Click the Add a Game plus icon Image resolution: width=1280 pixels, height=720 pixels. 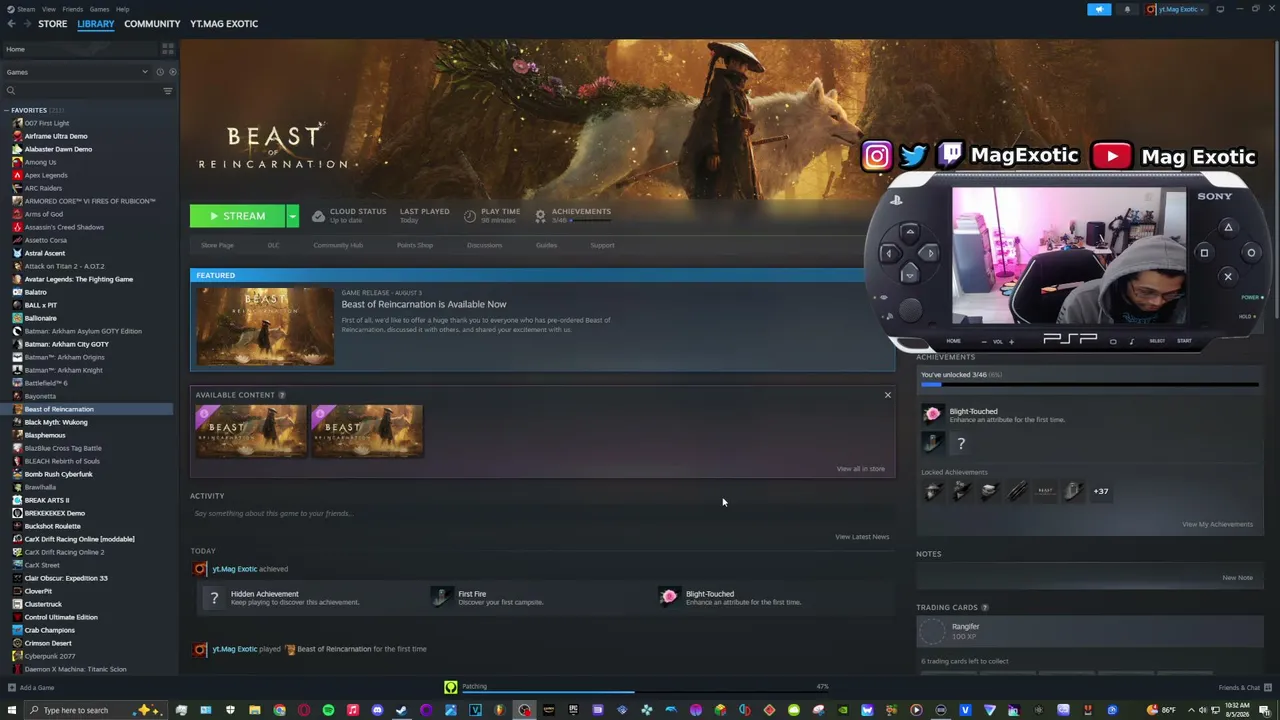[x=11, y=687]
